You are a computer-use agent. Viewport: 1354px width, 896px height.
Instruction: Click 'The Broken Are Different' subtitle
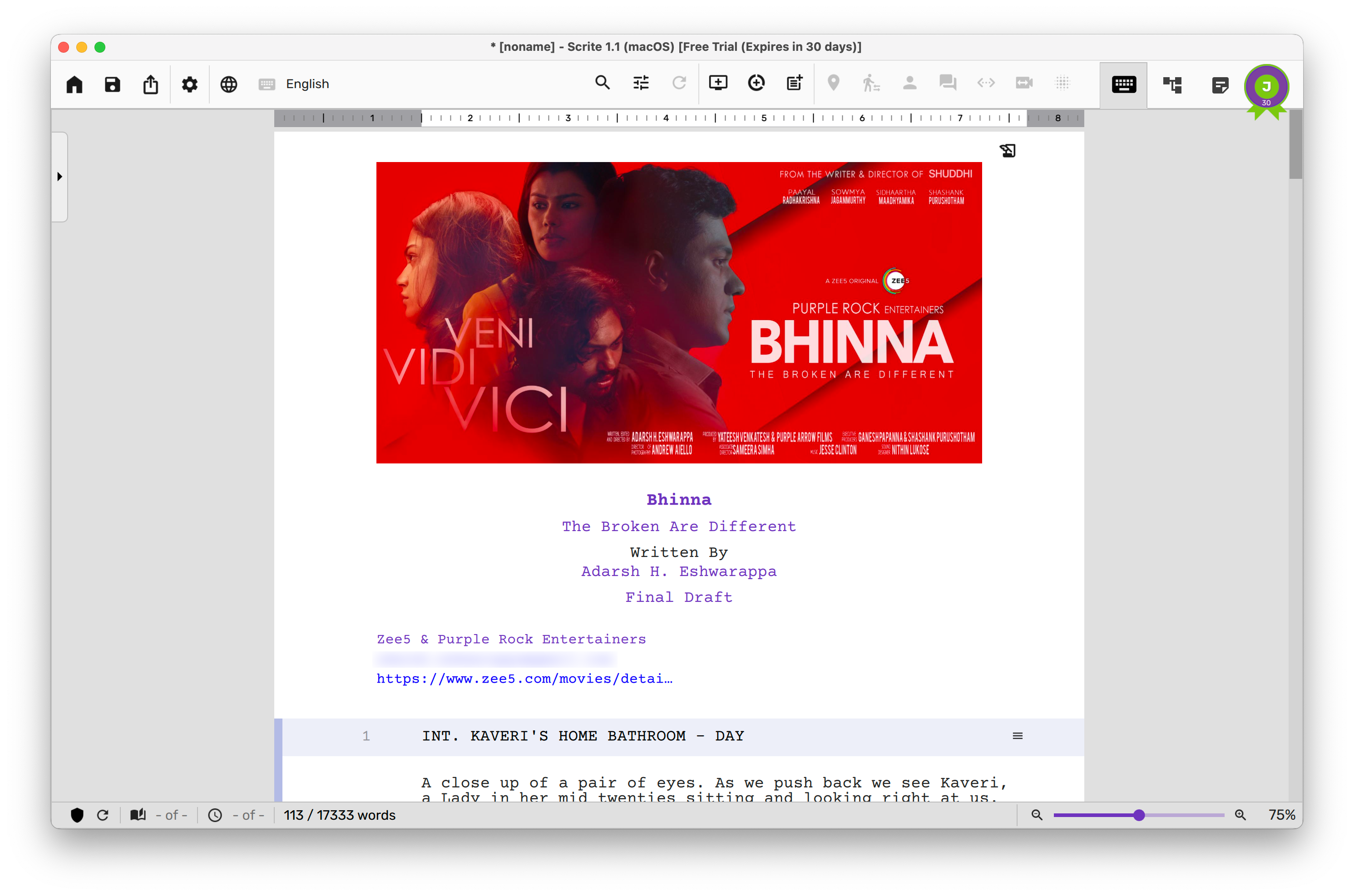pos(678,526)
